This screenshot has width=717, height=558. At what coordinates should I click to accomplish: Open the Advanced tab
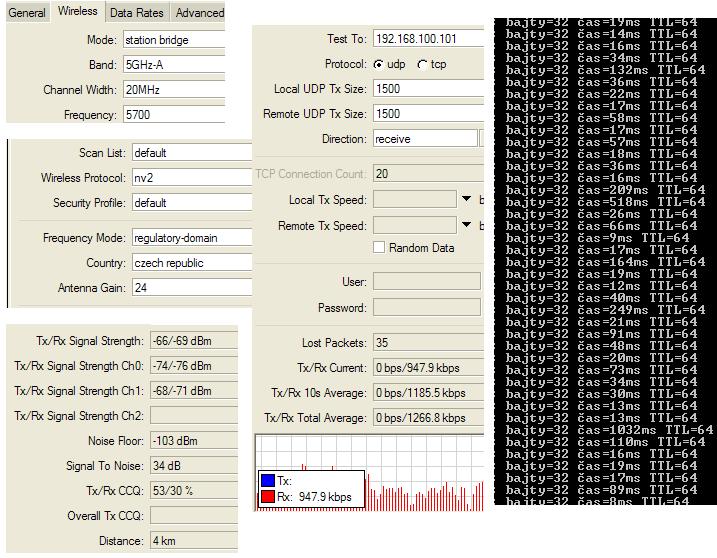pyautogui.click(x=199, y=12)
